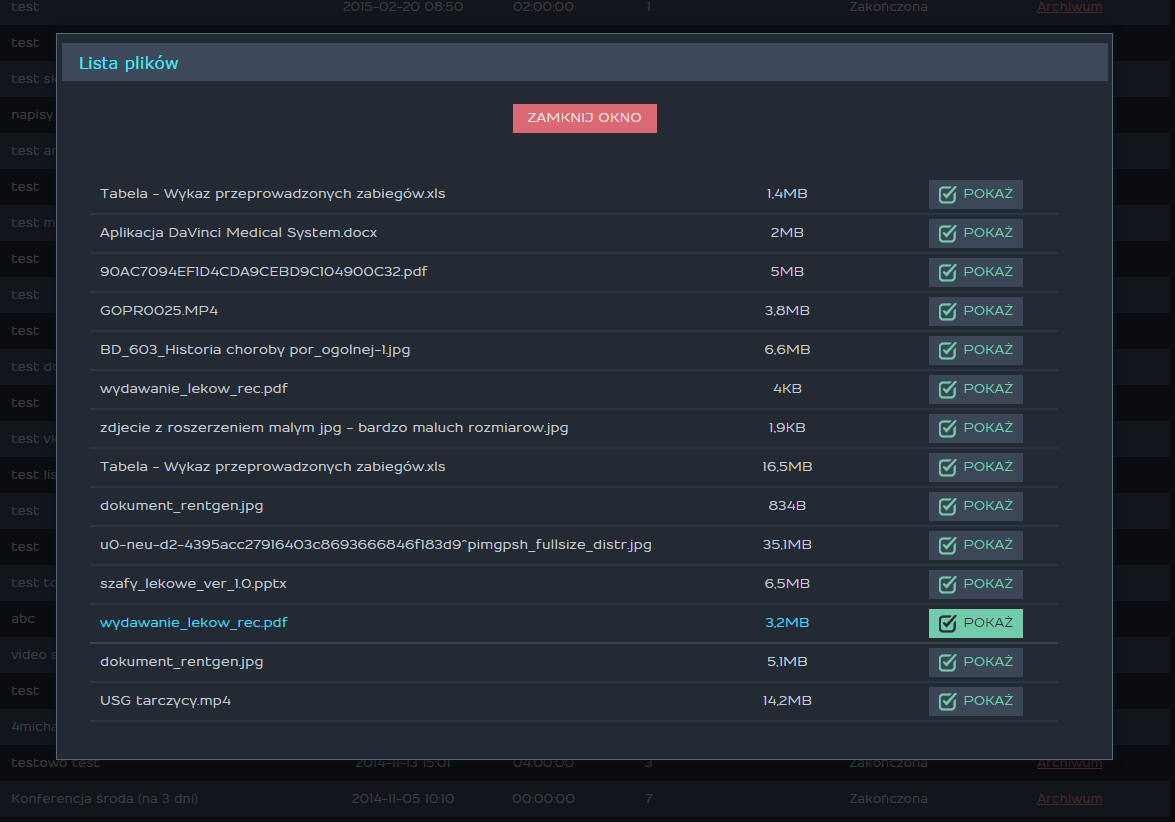Show the 5,1MB dokument_rentgen.jpg

[976, 662]
